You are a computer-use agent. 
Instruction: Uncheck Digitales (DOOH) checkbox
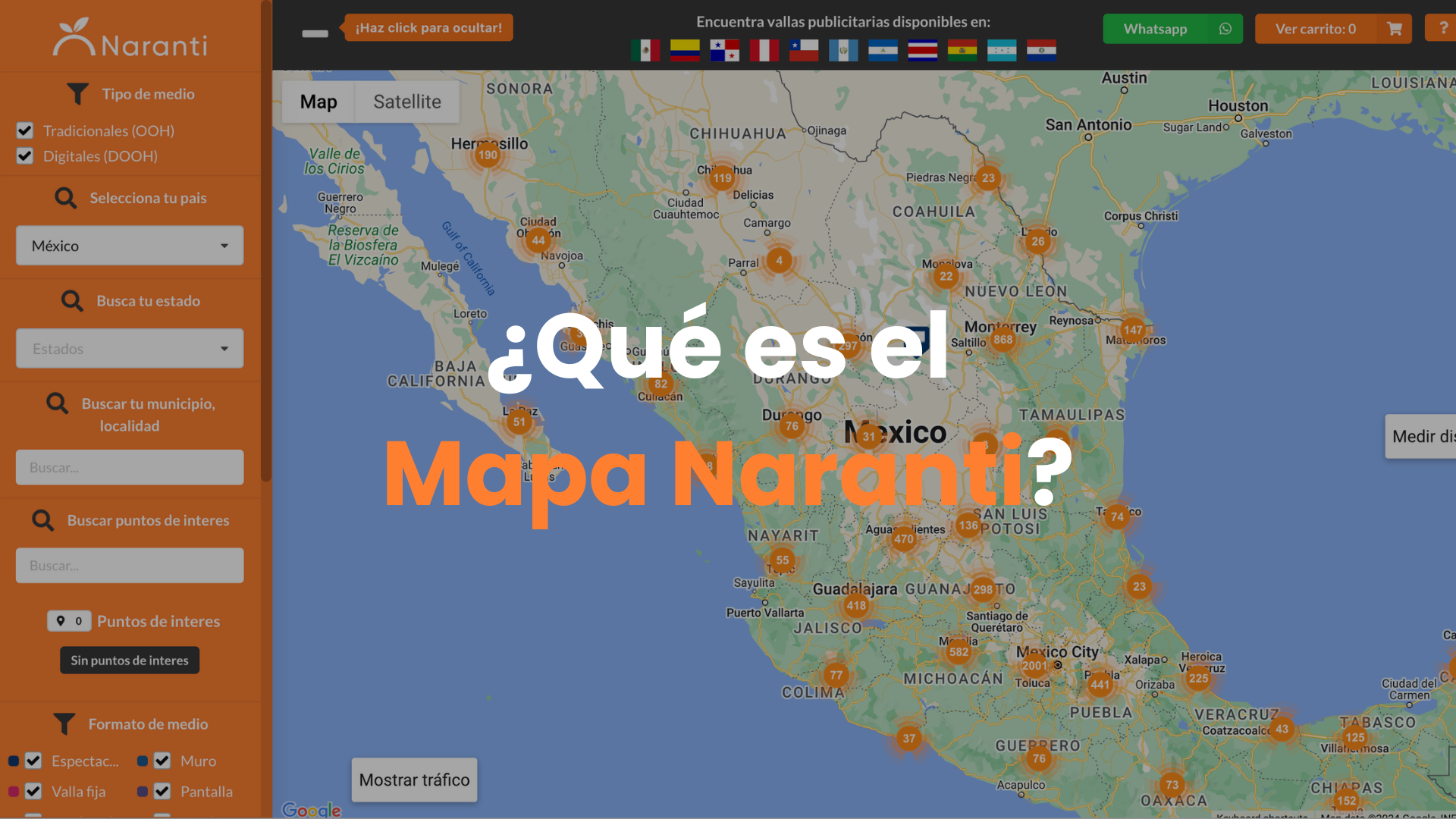(25, 155)
